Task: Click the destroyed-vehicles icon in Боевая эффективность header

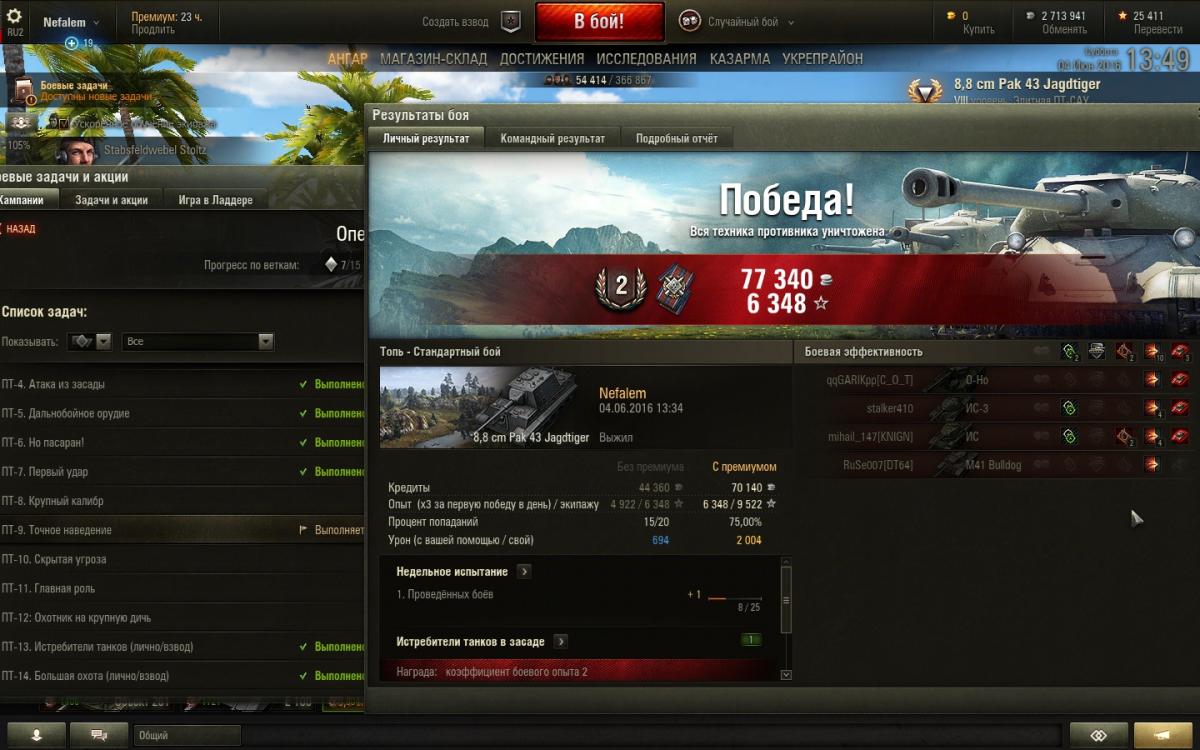Action: pos(1181,351)
